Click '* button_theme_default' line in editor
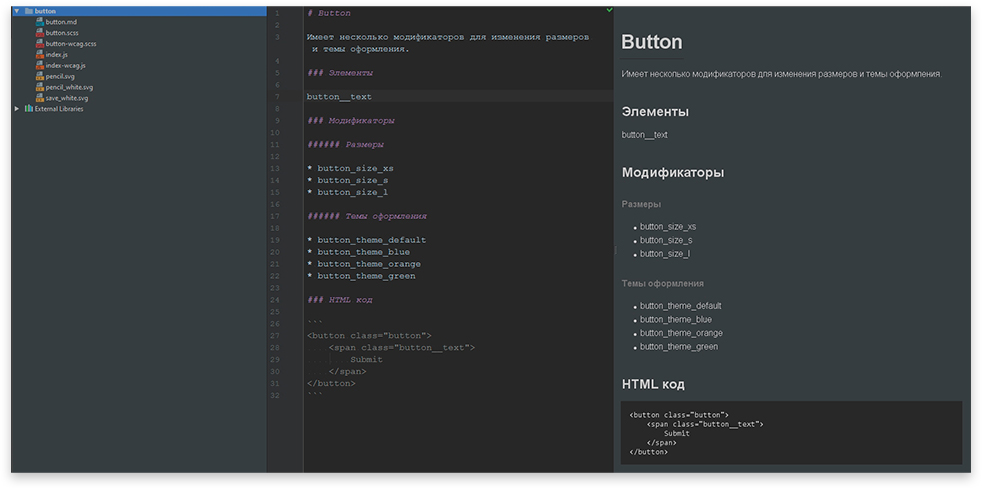983x490 pixels. [x=366, y=240]
